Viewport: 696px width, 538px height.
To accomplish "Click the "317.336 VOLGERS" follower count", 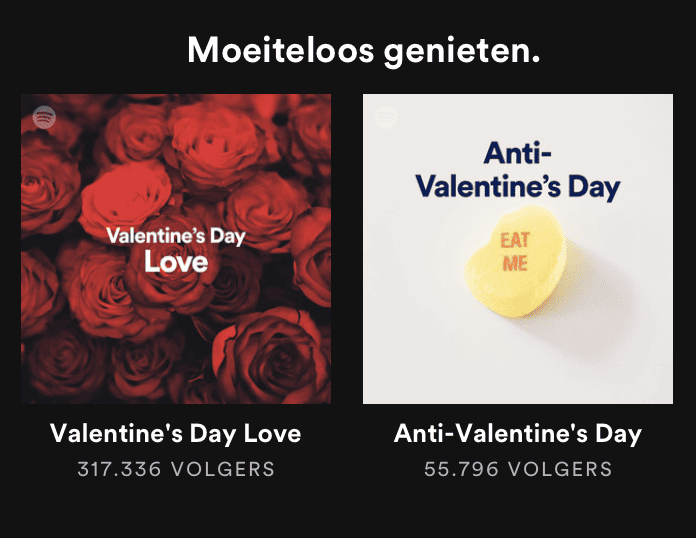I will (175, 468).
